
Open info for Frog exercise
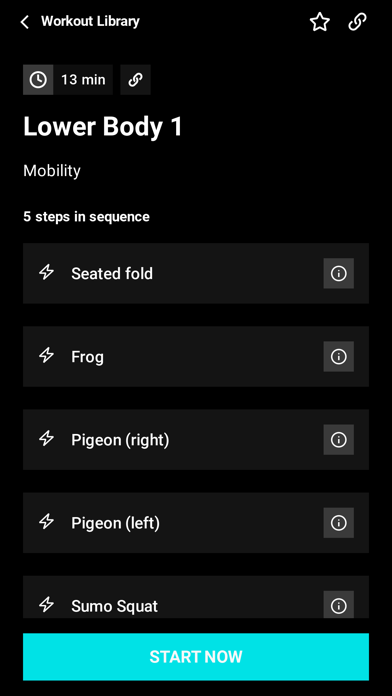click(339, 356)
